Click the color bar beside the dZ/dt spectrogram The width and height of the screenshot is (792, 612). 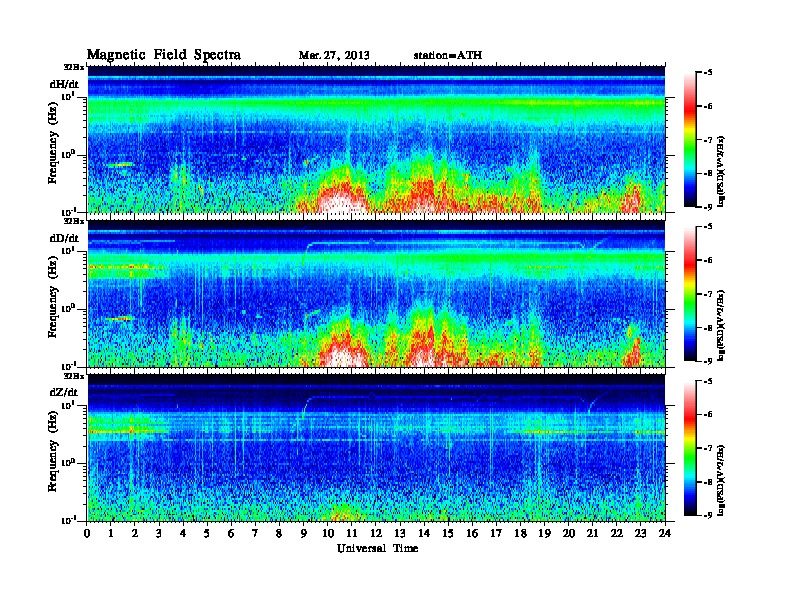click(x=690, y=448)
